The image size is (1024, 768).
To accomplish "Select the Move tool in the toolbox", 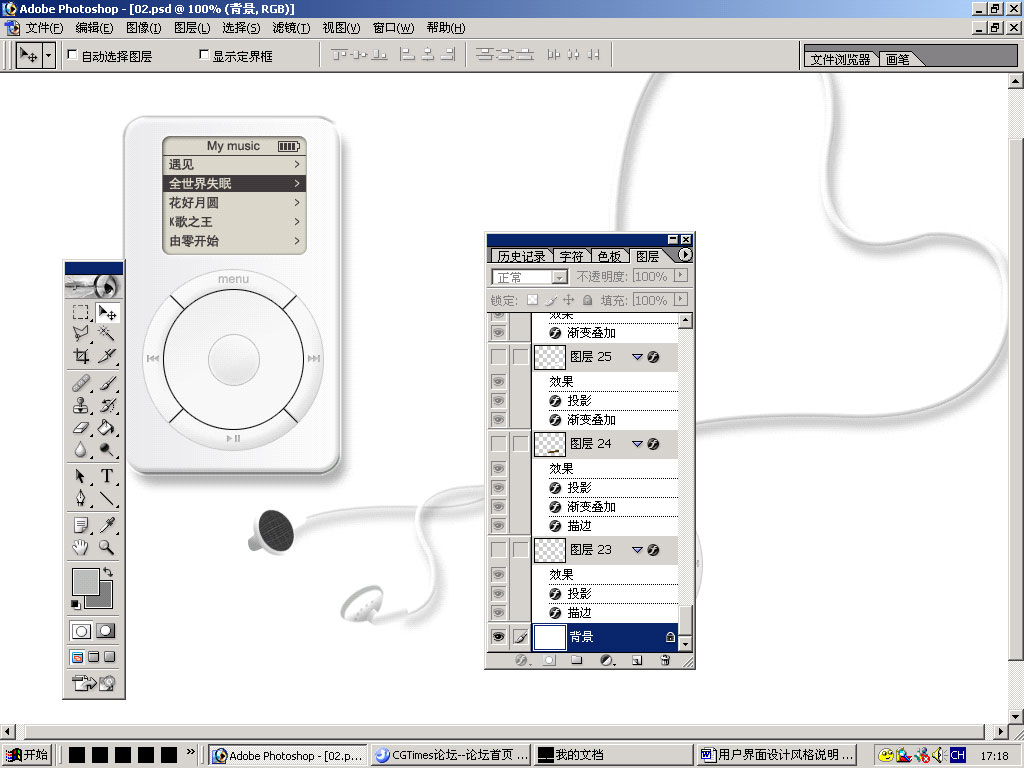I will pos(107,313).
